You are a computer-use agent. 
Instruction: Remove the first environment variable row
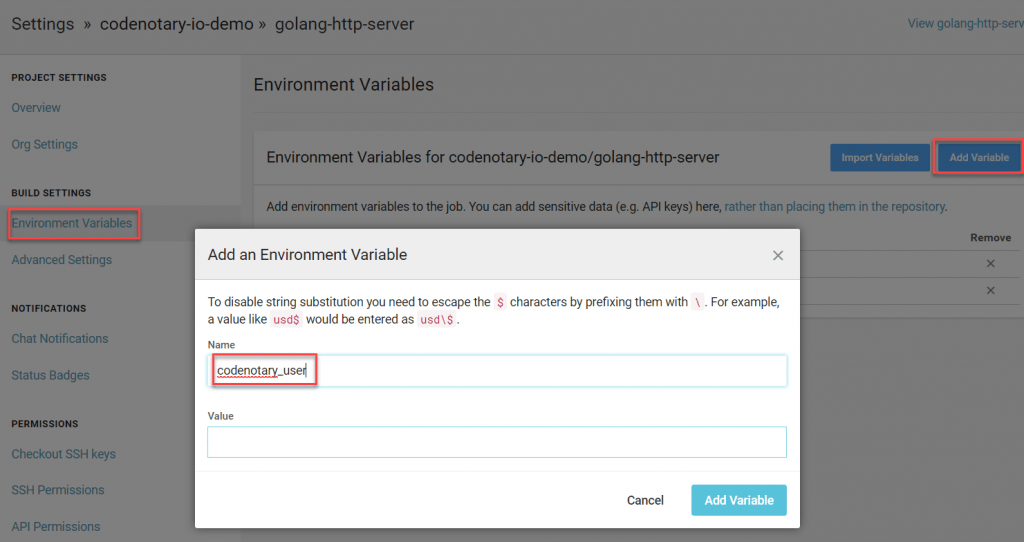point(990,264)
